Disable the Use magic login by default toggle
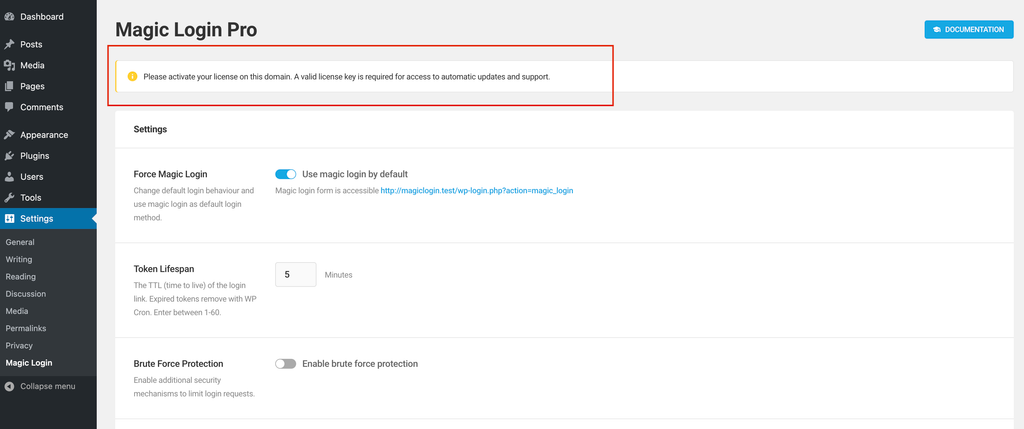This screenshot has width=1024, height=429. tap(285, 174)
